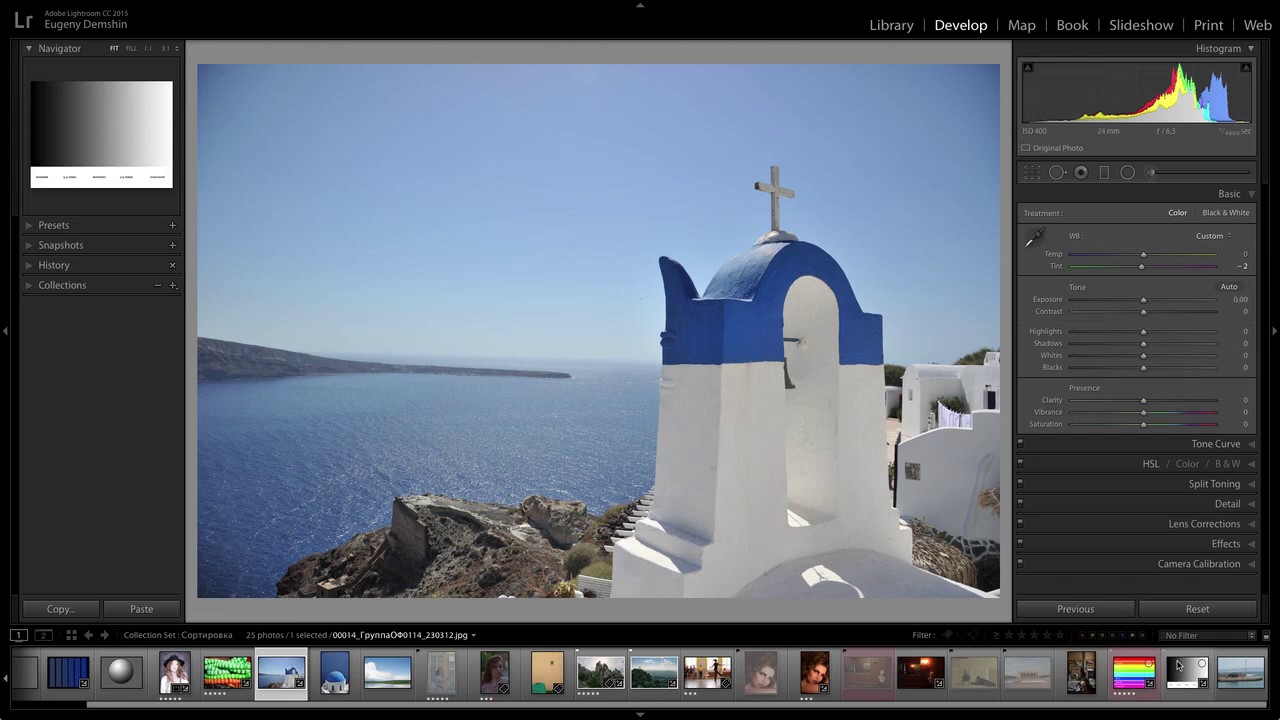Image resolution: width=1280 pixels, height=720 pixels.
Task: Collapse the right panel group arrow
Action: click(x=1275, y=331)
